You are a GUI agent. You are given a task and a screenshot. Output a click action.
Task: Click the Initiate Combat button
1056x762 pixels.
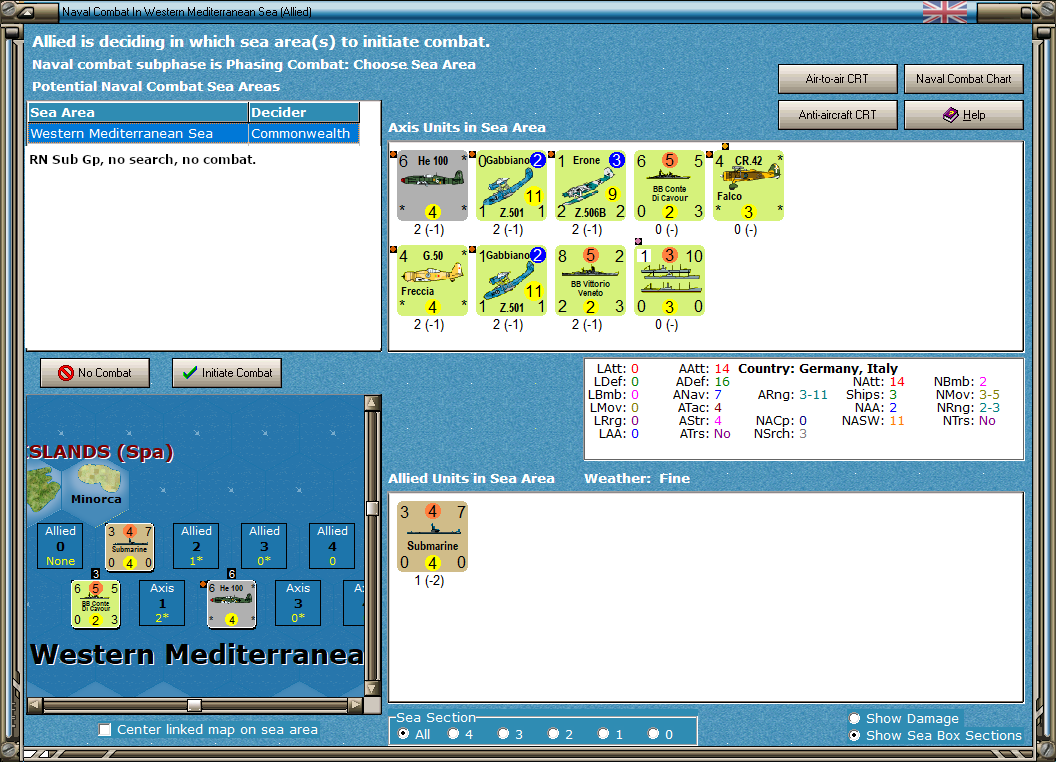pyautogui.click(x=227, y=373)
